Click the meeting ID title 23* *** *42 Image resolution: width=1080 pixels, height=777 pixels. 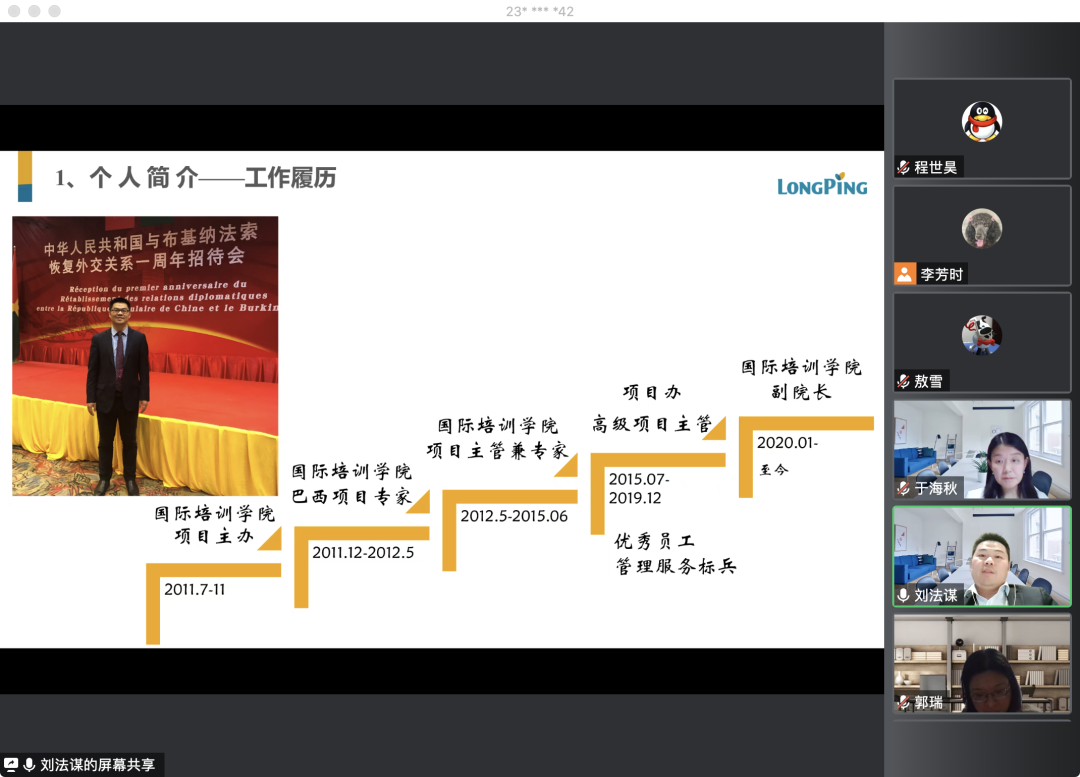(x=540, y=11)
